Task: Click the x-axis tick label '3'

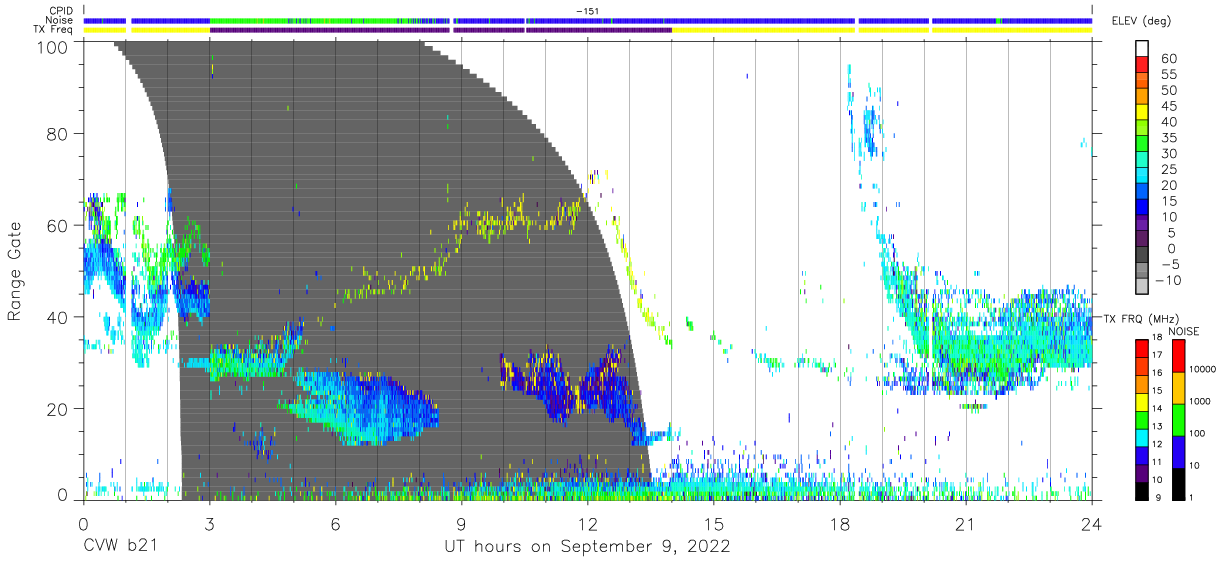Action: pyautogui.click(x=209, y=523)
